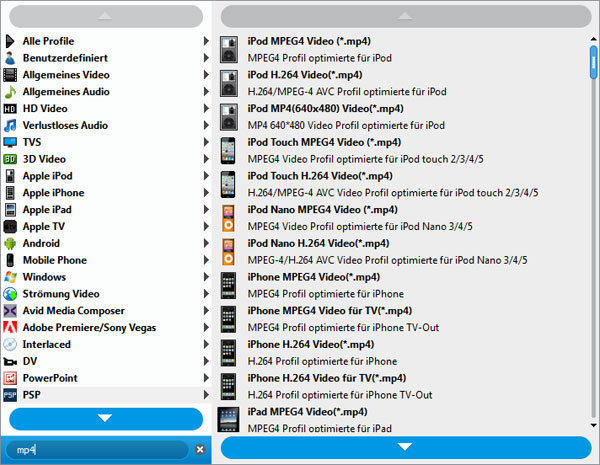
Task: Click the iPod Nano MPEG4 Video thumbnail
Action: pyautogui.click(x=230, y=216)
